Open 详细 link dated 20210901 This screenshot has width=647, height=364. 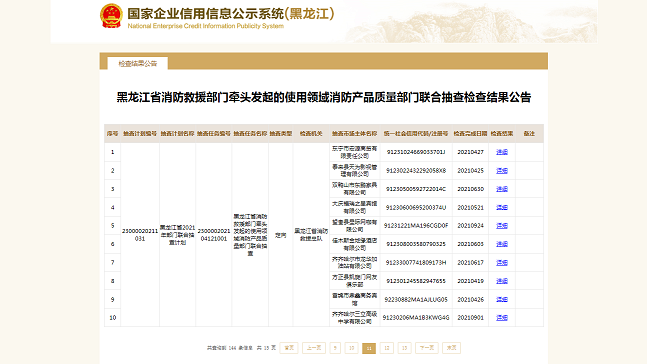pos(502,318)
